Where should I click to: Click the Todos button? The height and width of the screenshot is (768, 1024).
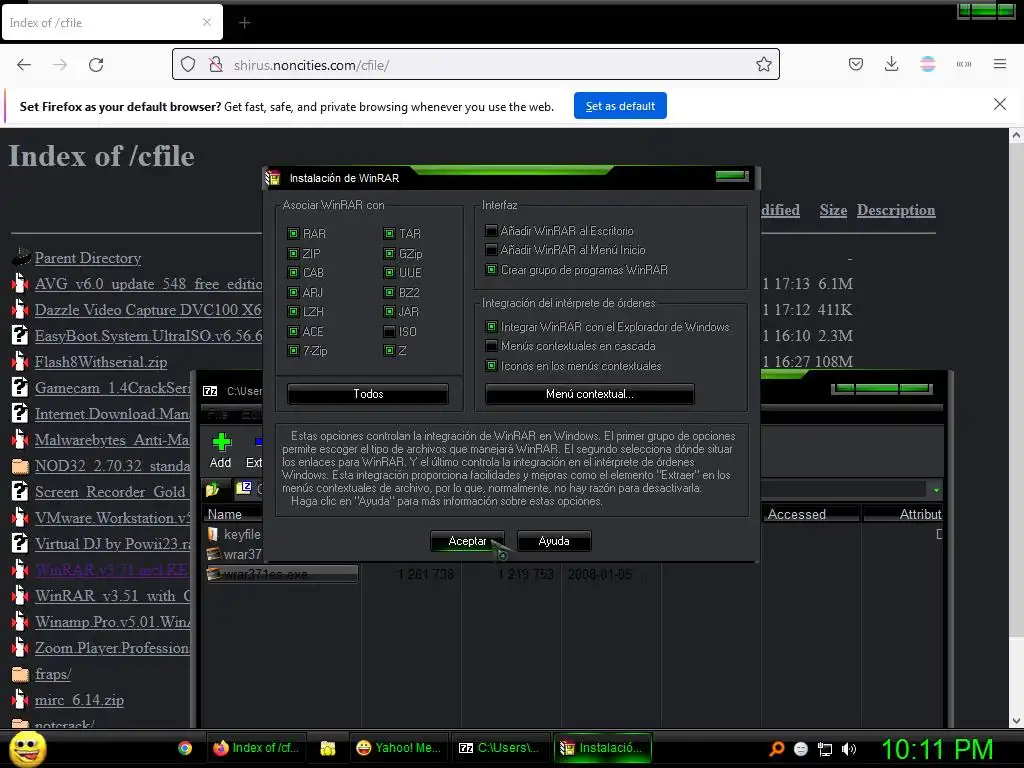(368, 394)
